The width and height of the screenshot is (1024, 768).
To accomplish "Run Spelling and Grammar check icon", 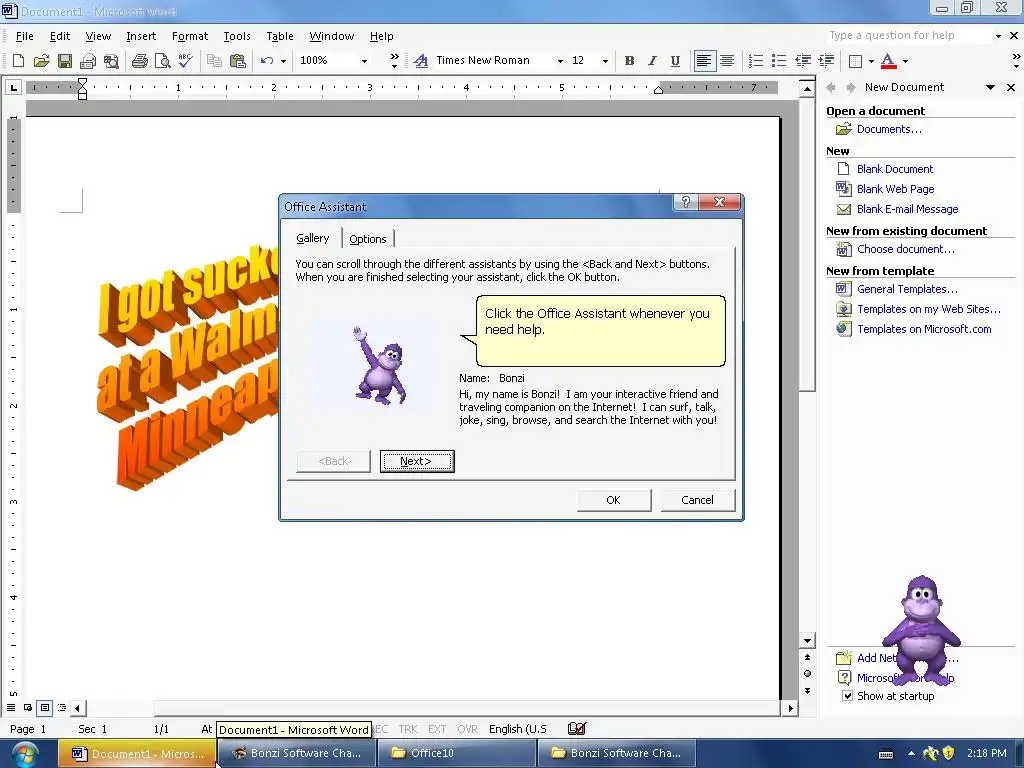I will click(185, 61).
